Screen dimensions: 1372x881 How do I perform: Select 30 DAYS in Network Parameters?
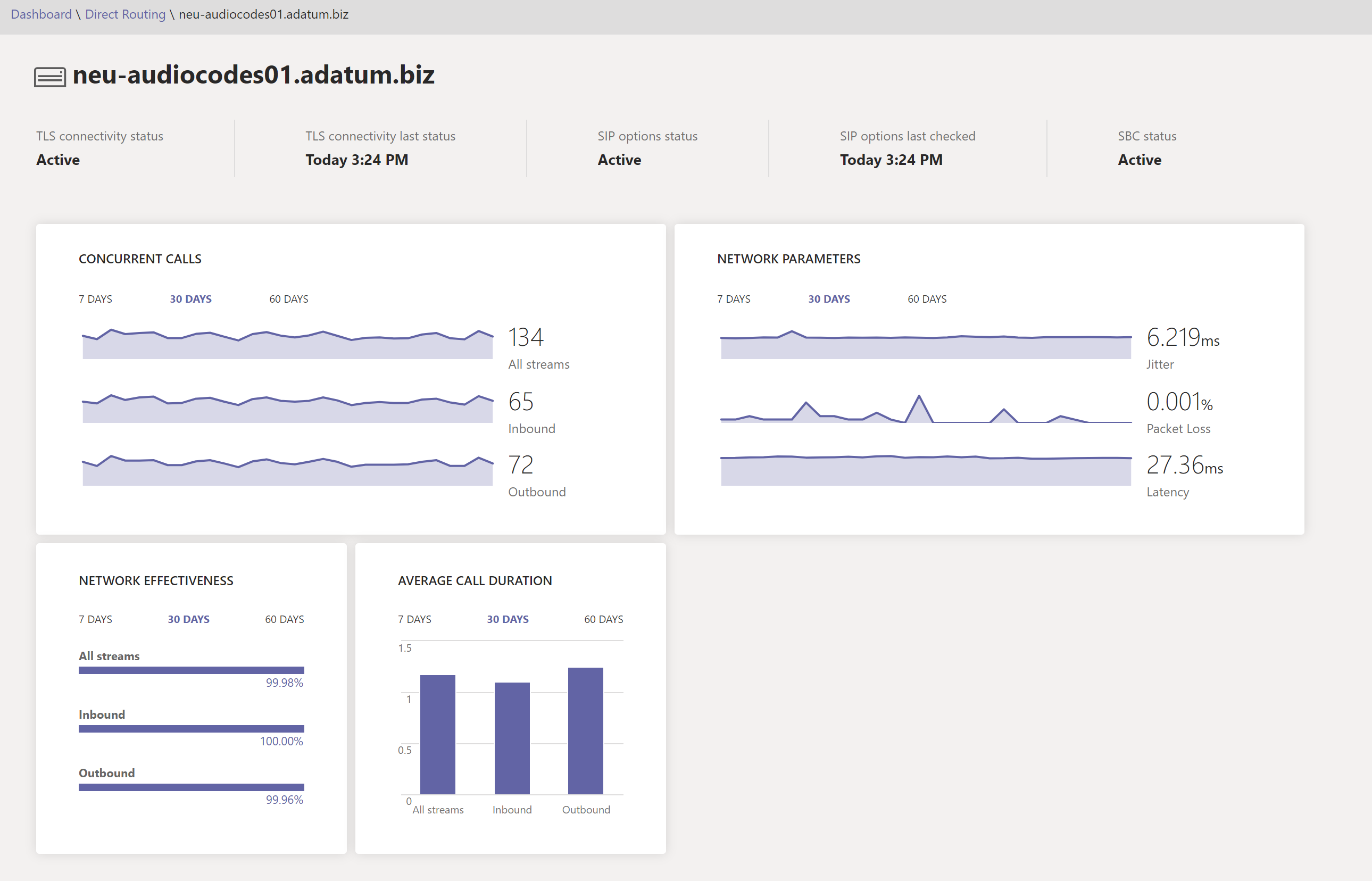click(829, 298)
